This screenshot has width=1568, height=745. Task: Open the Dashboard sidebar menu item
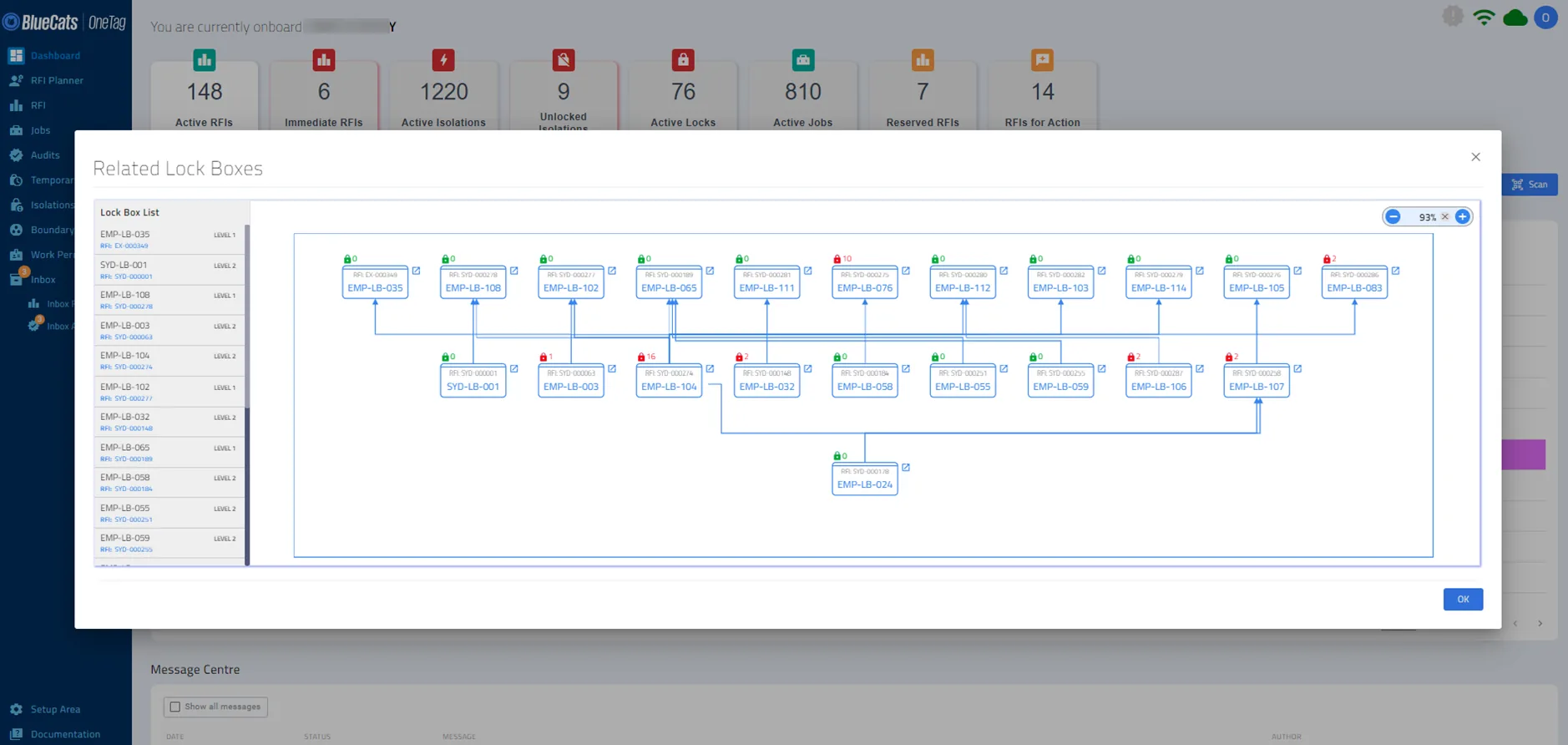coord(55,56)
